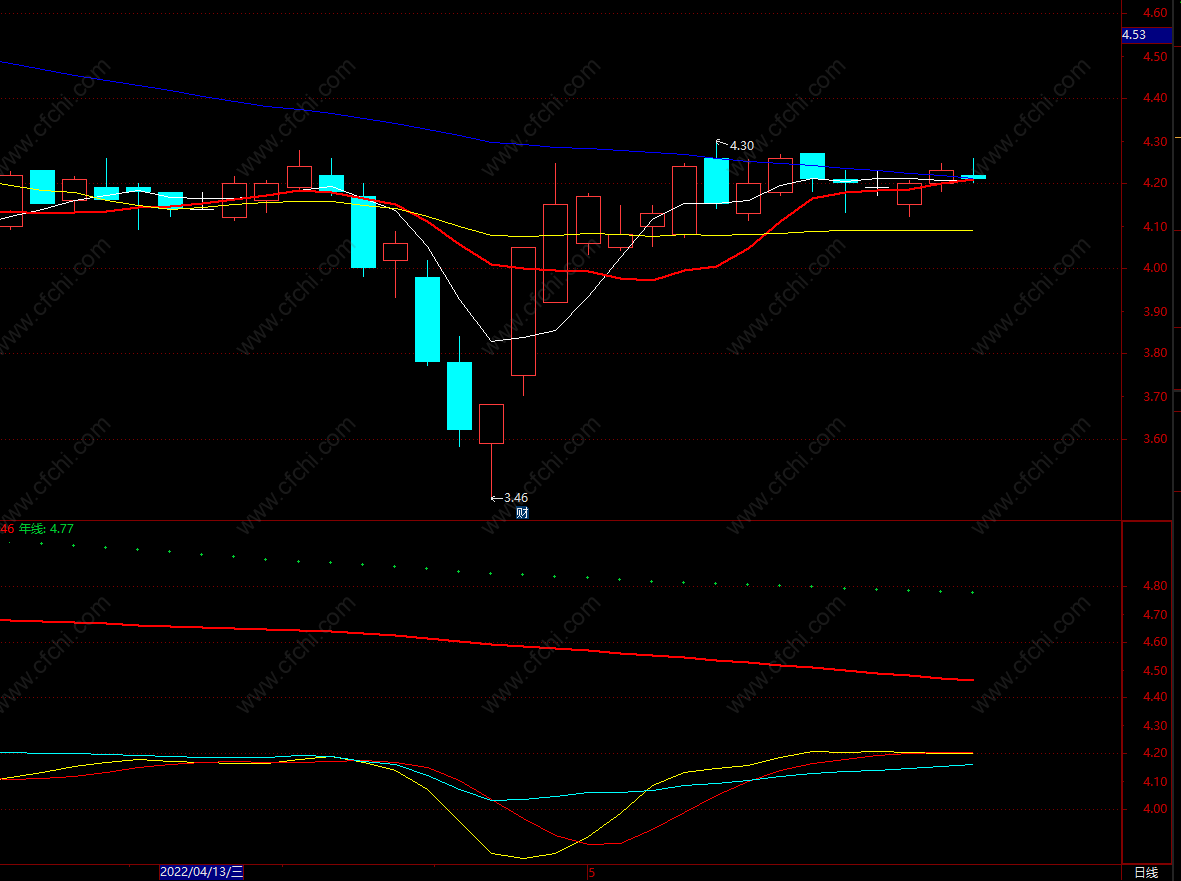Click the 2022/04/13/三 date label
Screen dimensions: 1181x881
tap(201, 872)
